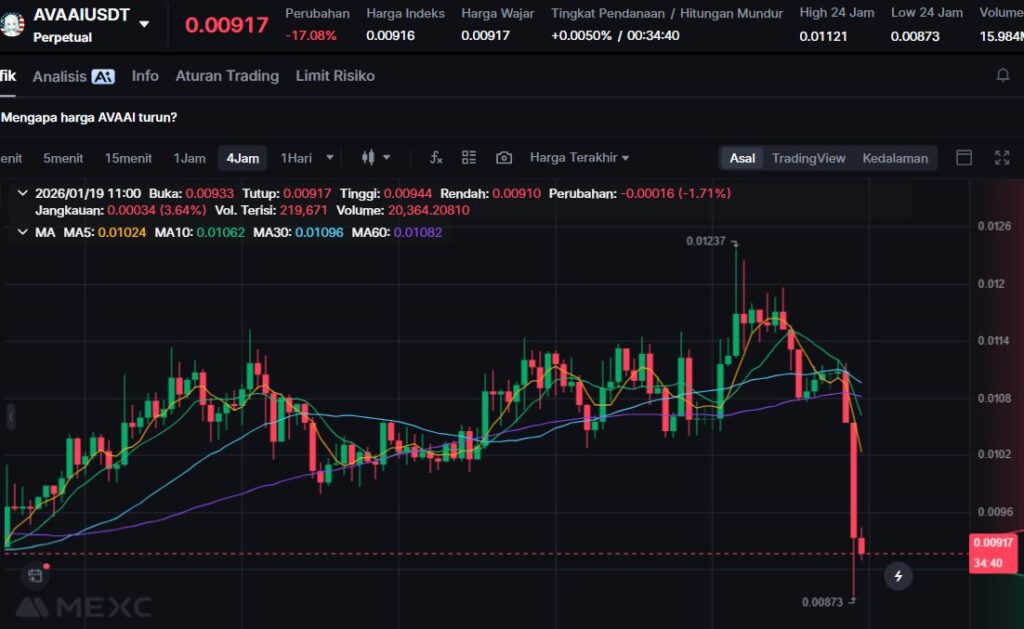The image size is (1024, 629).
Task: Click the lightning quick-trade button
Action: click(x=898, y=576)
